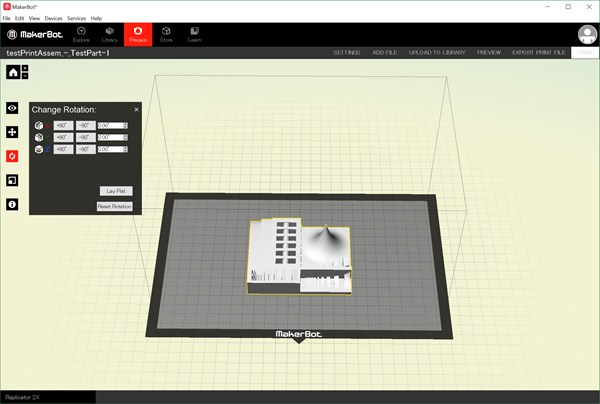Click the Y rotation stepper arrows
The height and width of the screenshot is (404, 600).
click(126, 137)
